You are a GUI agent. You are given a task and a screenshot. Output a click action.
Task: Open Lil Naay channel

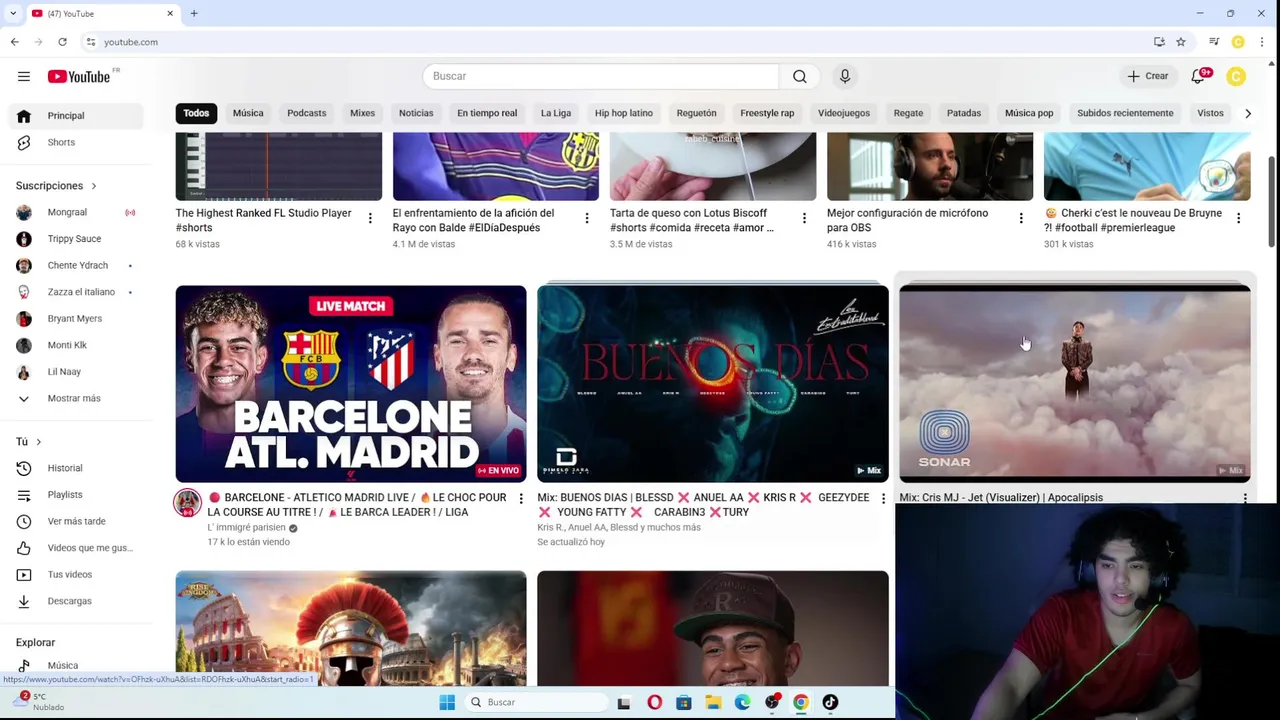pos(77,371)
